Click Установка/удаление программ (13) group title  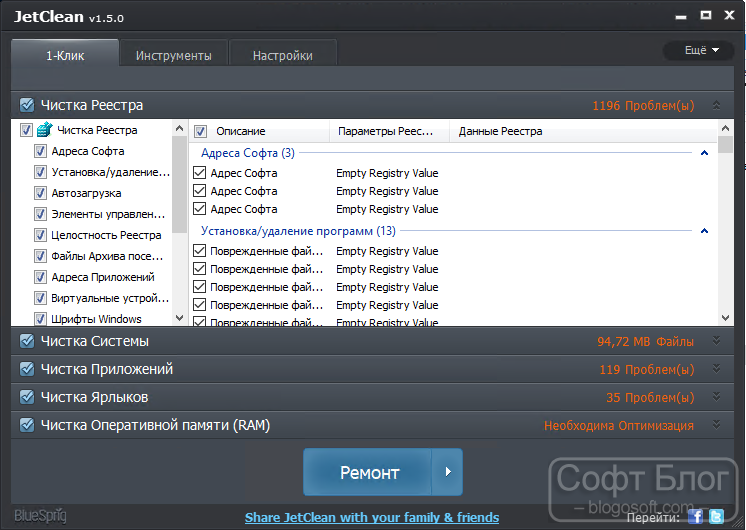click(x=298, y=231)
